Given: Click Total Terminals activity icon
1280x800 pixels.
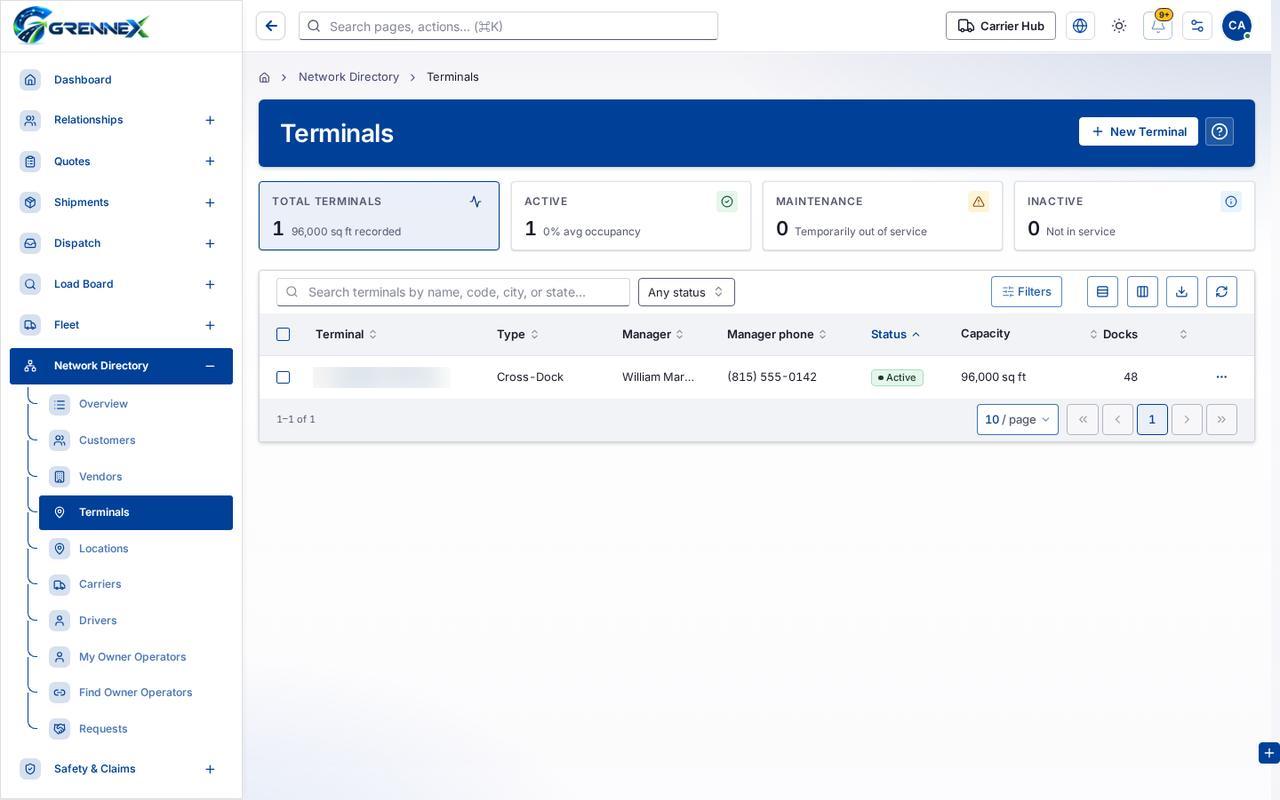Looking at the screenshot, I should [x=475, y=201].
